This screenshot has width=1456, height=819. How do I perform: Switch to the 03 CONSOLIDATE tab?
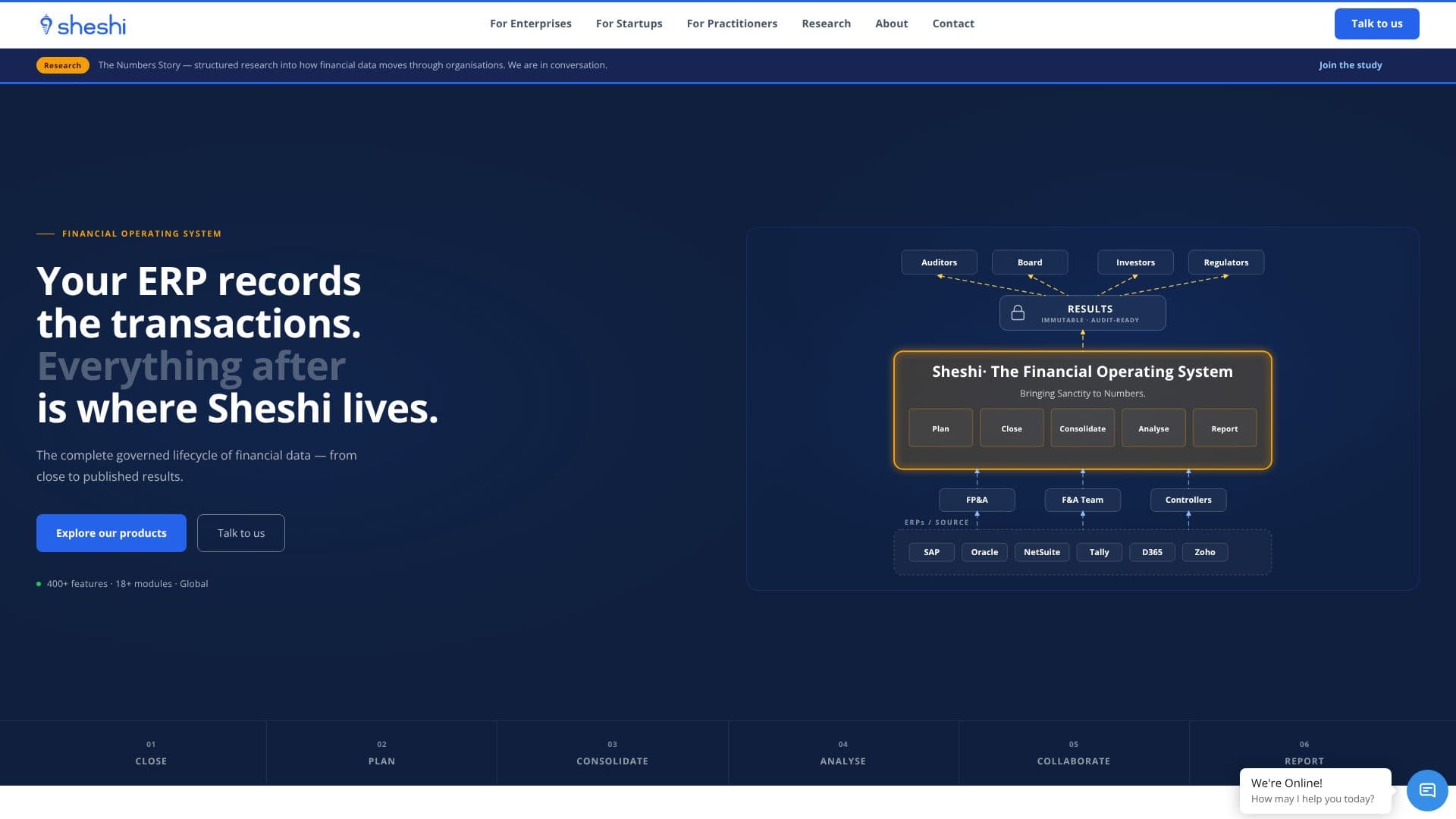point(613,753)
